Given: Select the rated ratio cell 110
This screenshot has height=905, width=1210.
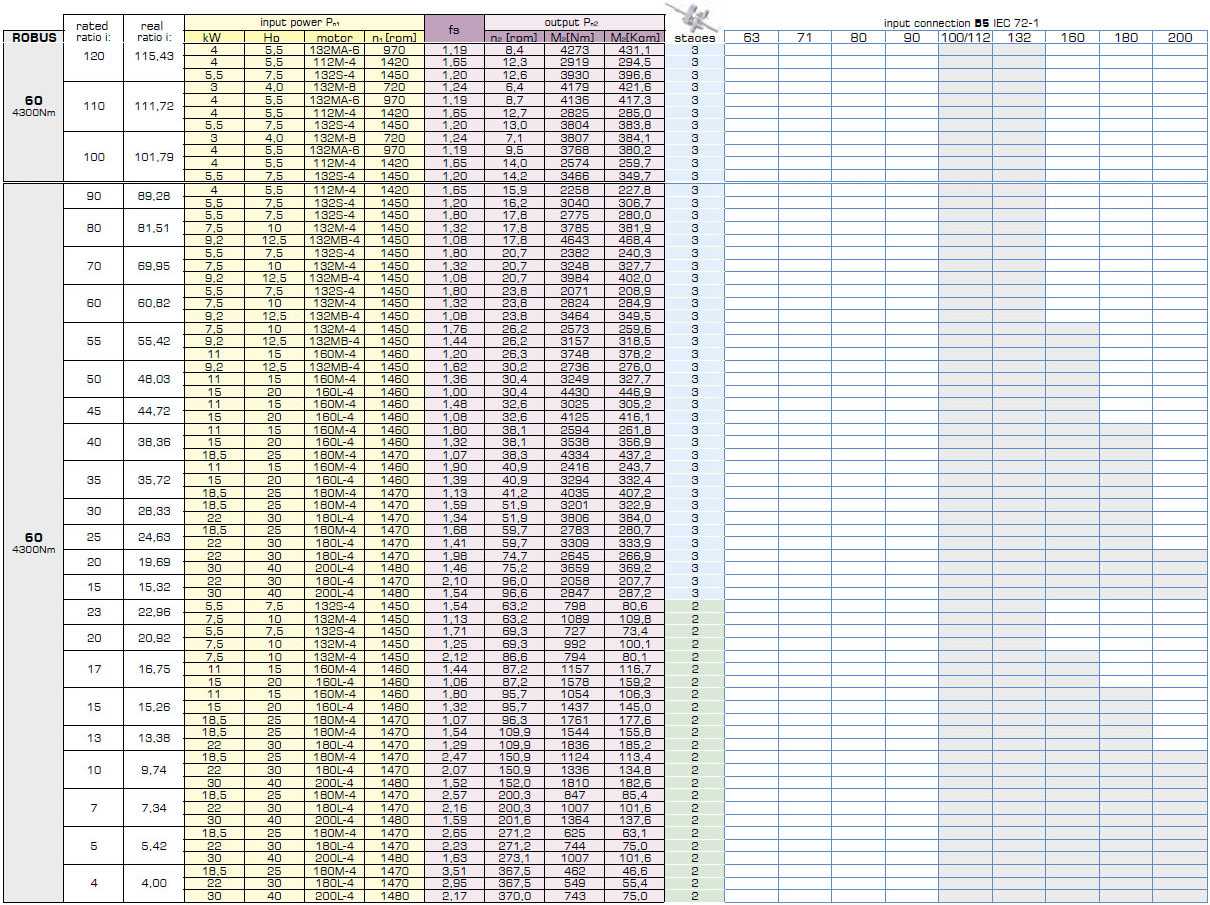Looking at the screenshot, I should 93,106.
